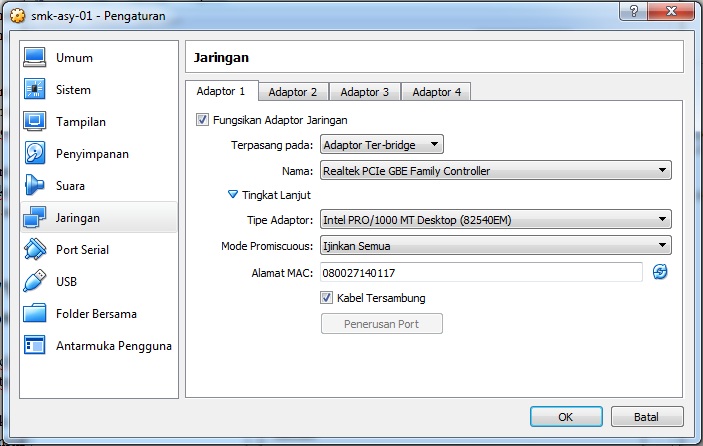This screenshot has width=703, height=446.
Task: Open the Nama adapter dropdown
Action: (495, 170)
